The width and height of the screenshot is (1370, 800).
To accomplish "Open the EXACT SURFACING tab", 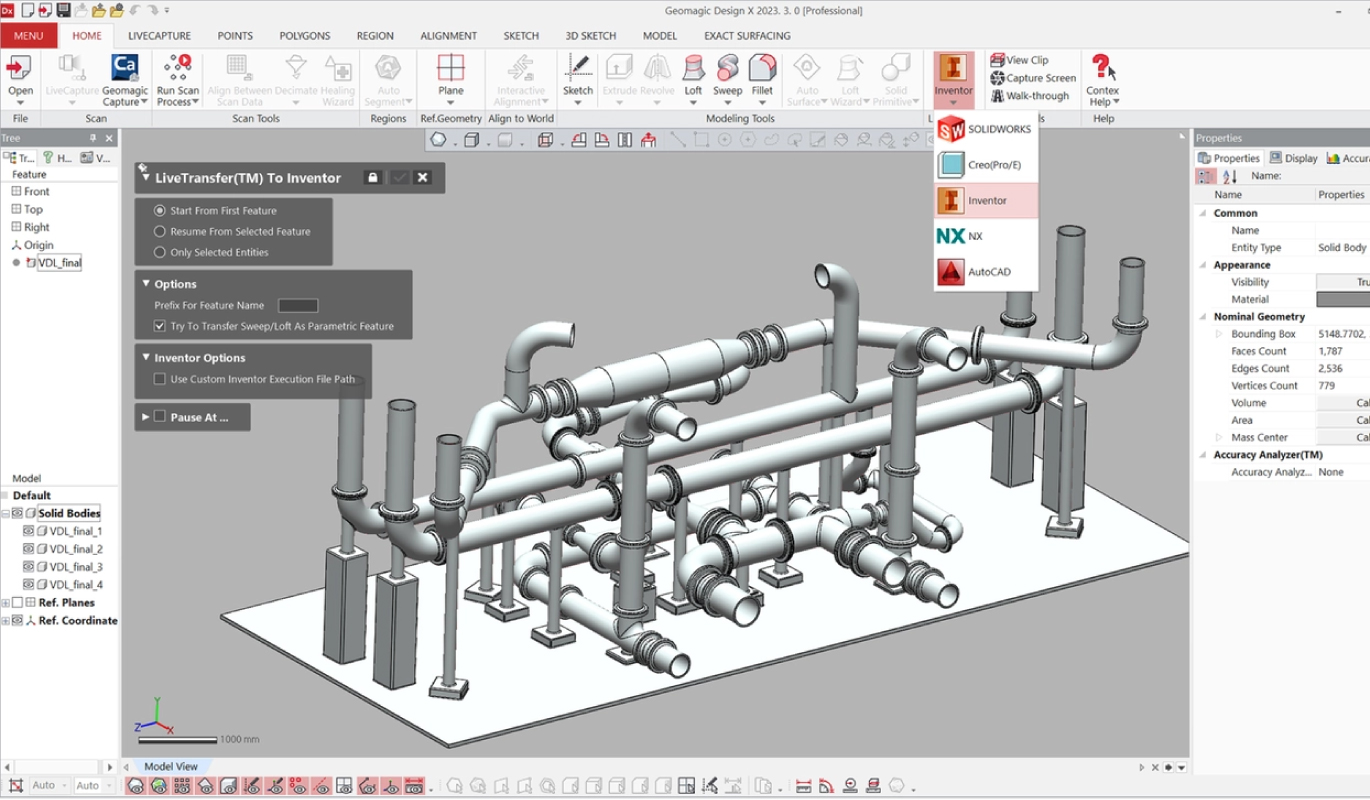I will tap(747, 36).
